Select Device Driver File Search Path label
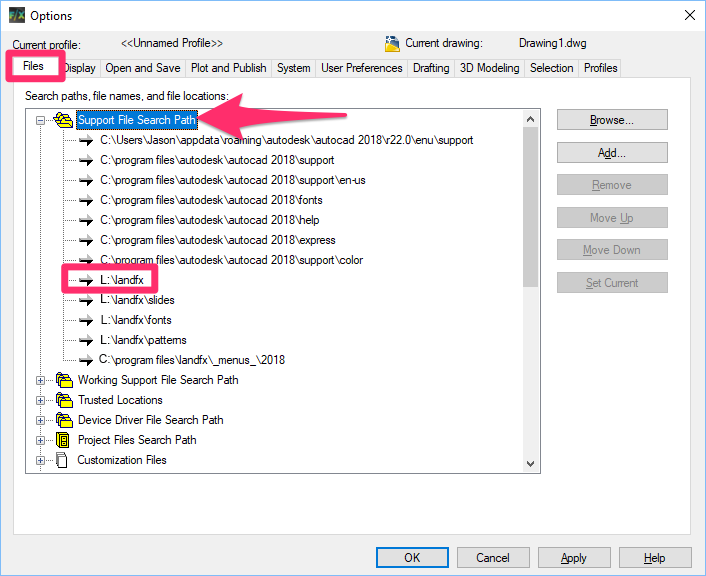The image size is (706, 576). [x=150, y=420]
